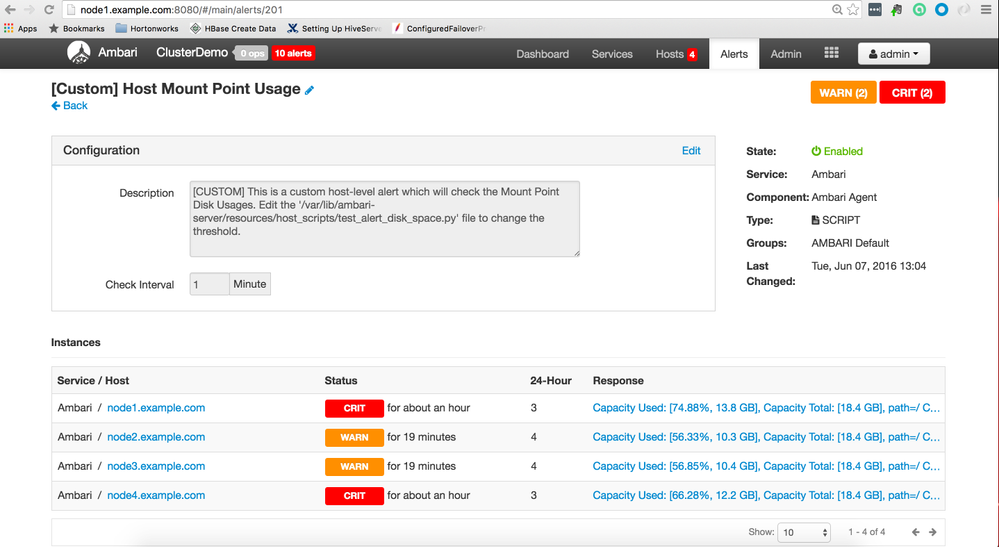
Task: Click the Ambari logo icon
Action: pos(79,53)
